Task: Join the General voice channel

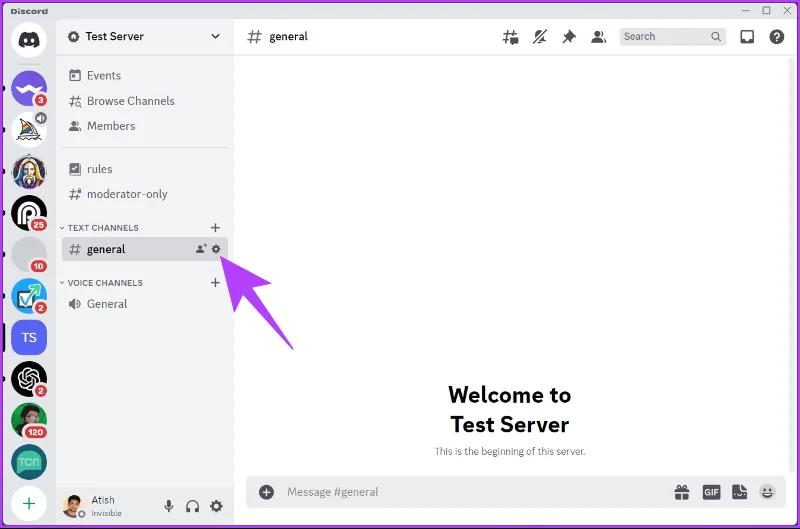Action: pos(145,304)
